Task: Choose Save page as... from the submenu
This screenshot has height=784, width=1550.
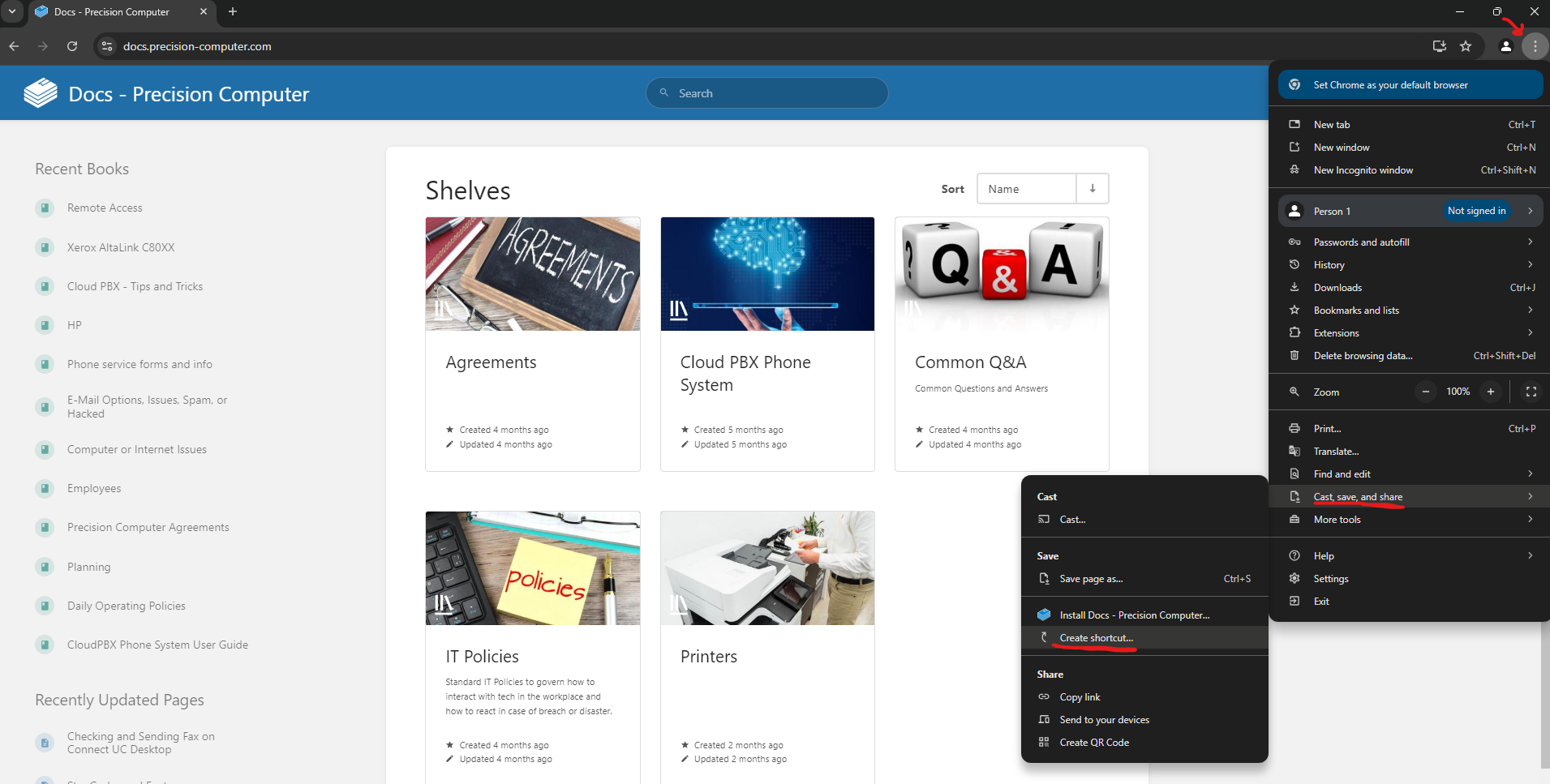Action: point(1091,579)
